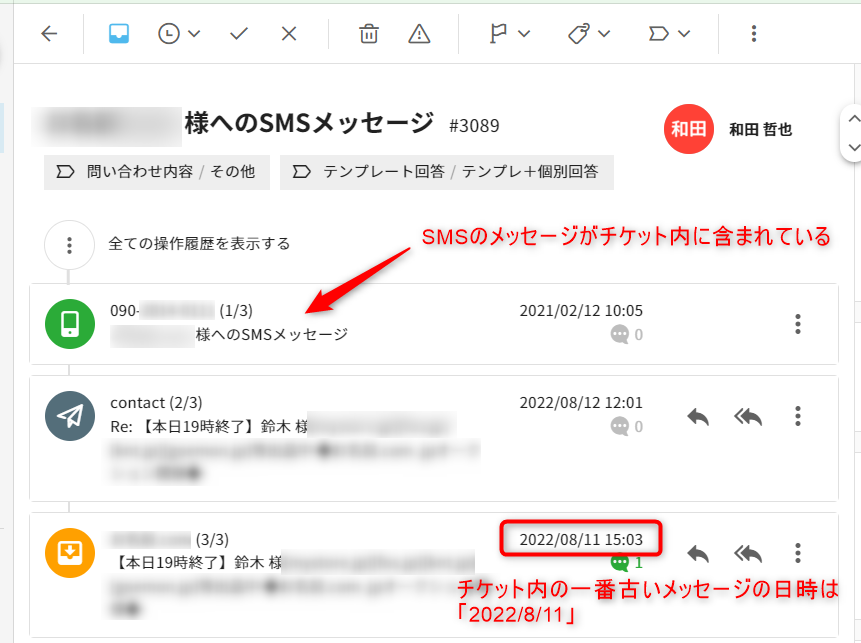Click the green SMS phone icon
The height and width of the screenshot is (643, 861).
[70, 324]
